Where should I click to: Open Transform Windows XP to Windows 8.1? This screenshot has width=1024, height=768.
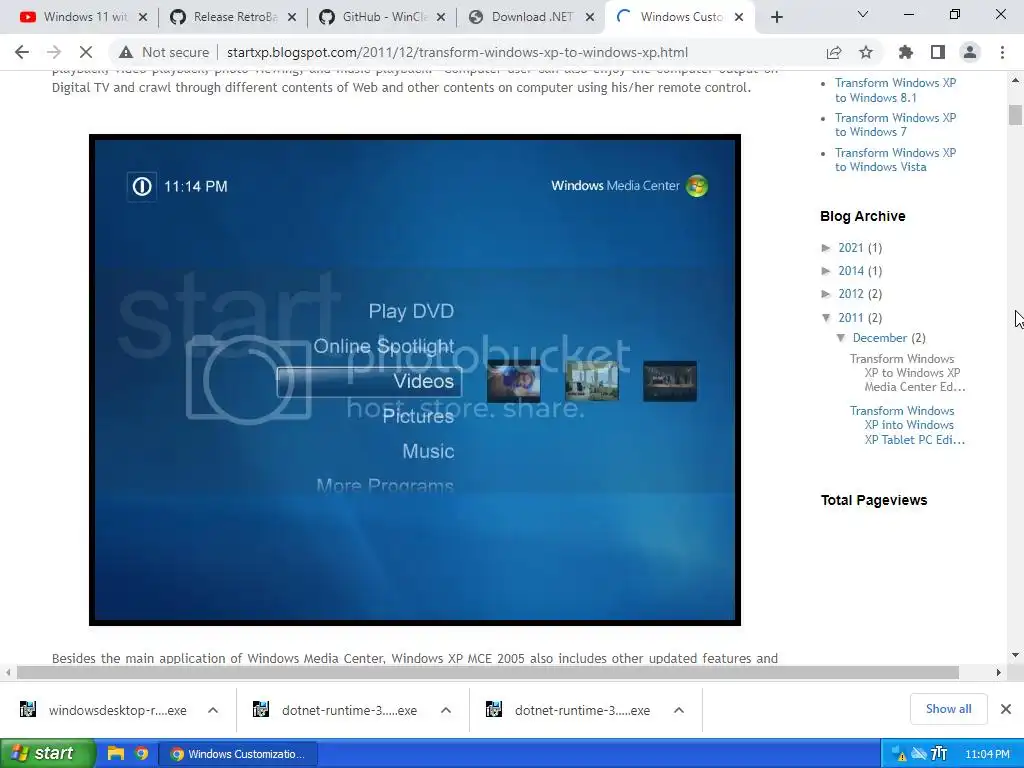click(x=895, y=90)
